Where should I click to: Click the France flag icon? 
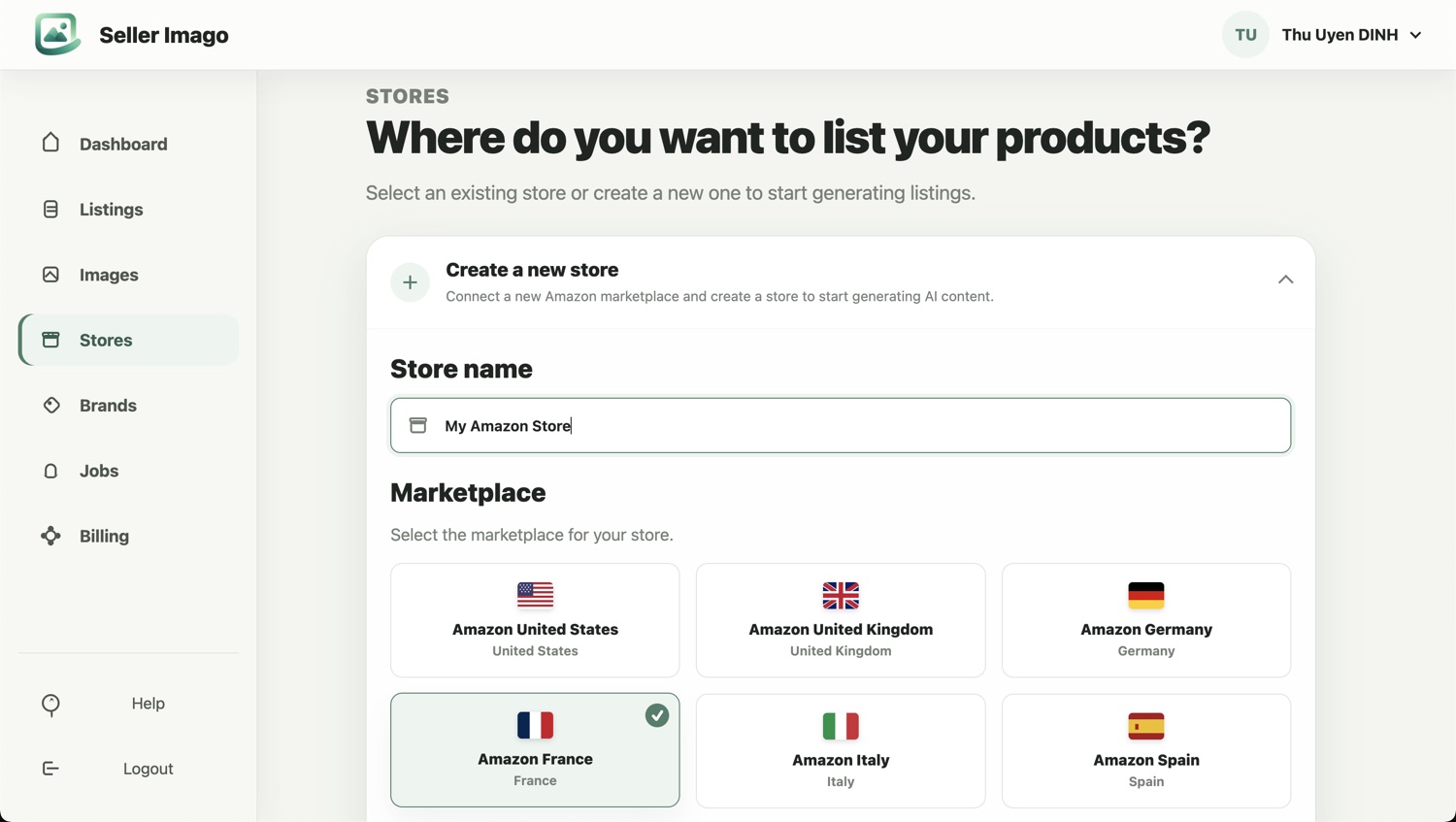[x=535, y=725]
